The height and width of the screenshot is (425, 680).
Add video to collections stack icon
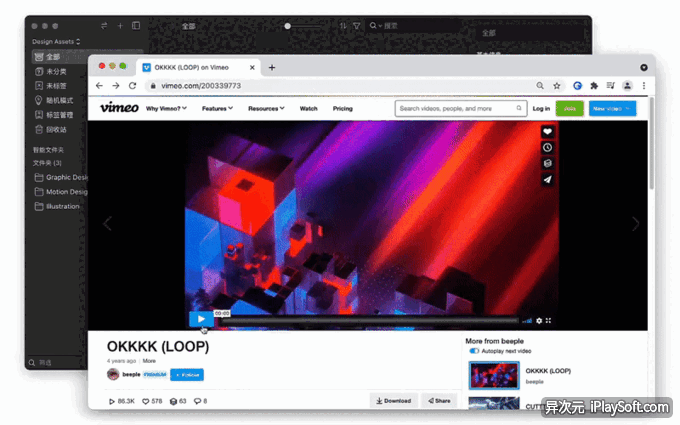click(547, 163)
